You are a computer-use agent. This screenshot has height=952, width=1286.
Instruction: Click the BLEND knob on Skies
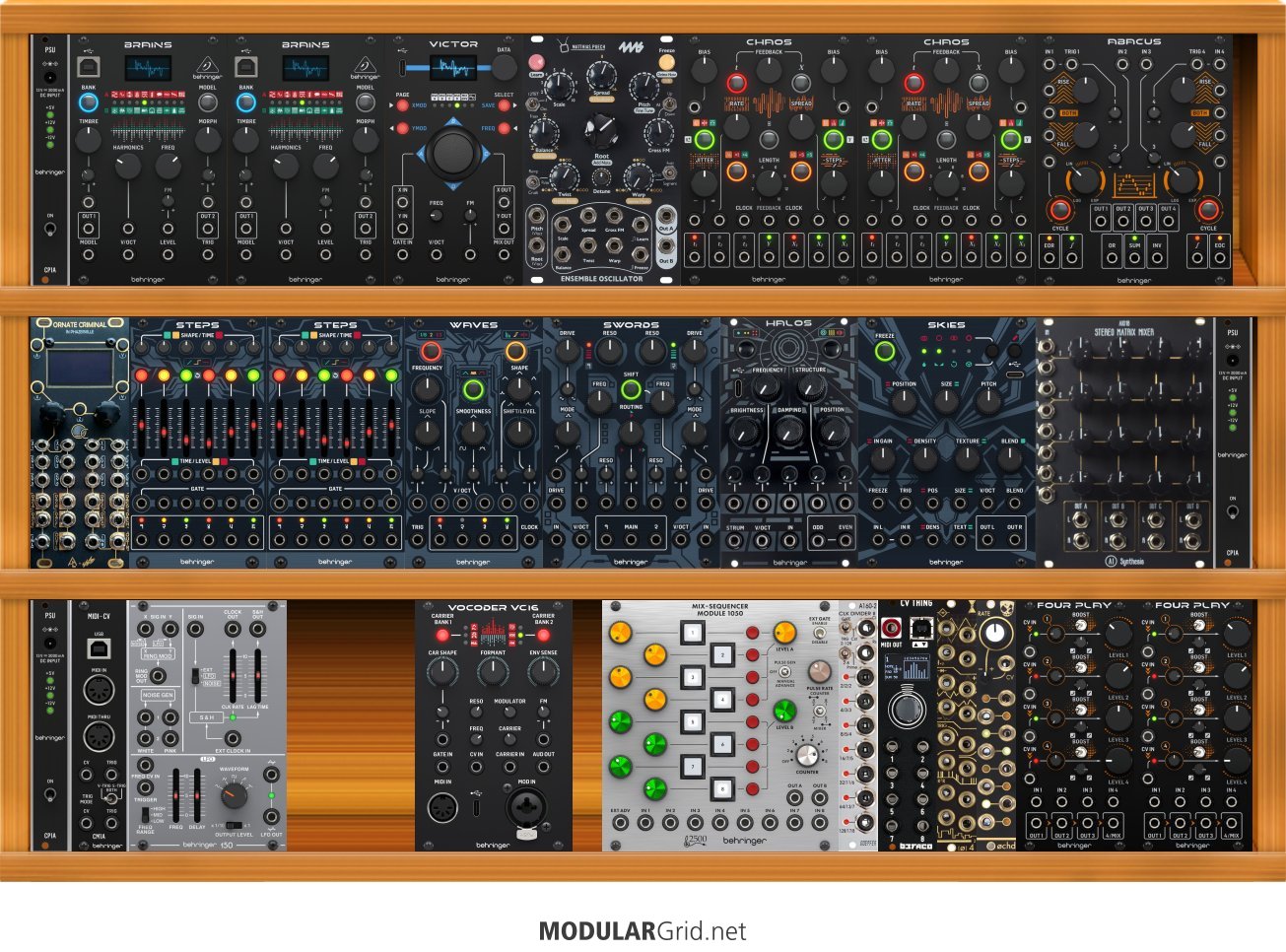tap(1010, 459)
